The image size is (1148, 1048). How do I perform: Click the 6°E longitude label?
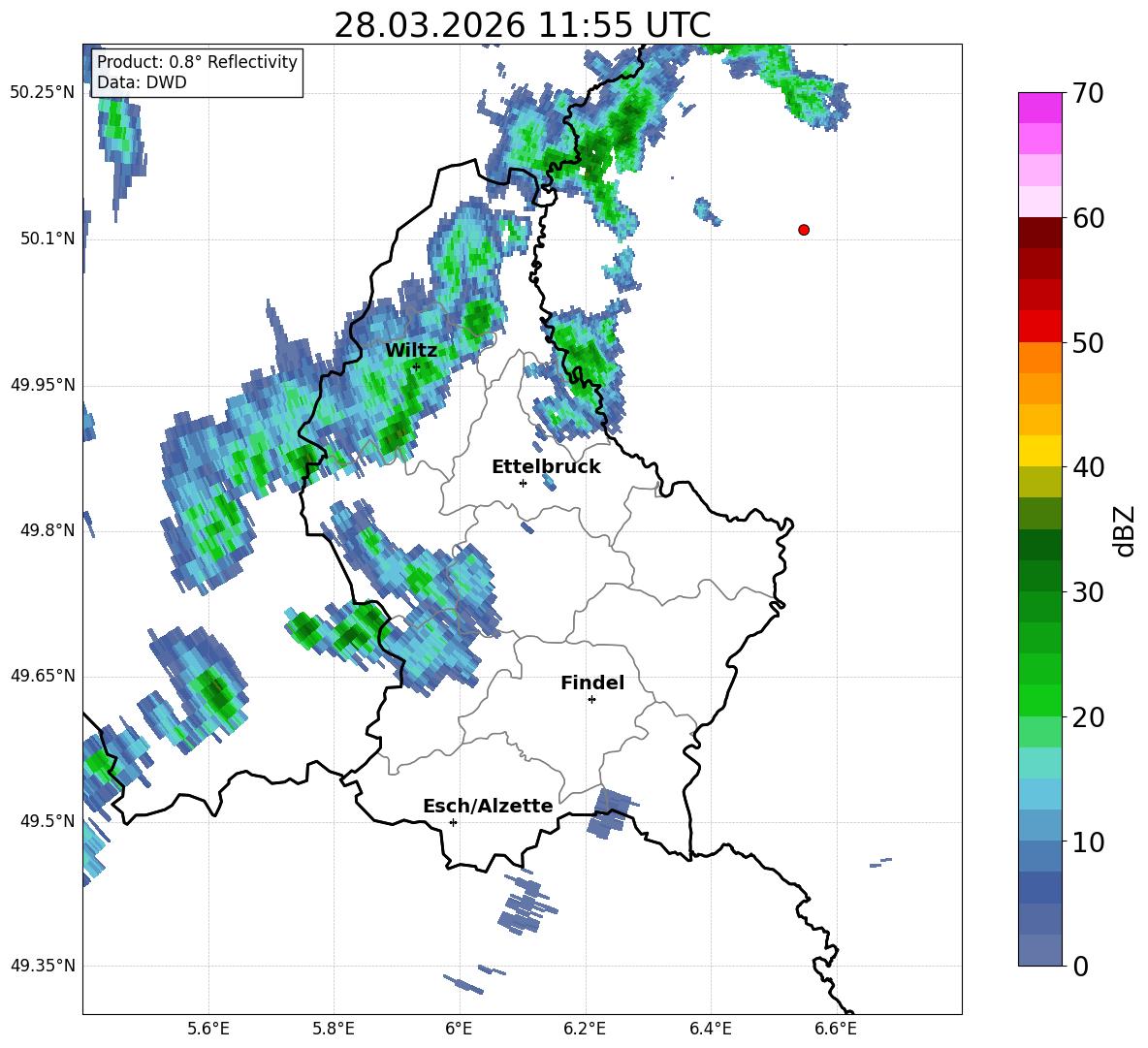(x=459, y=1029)
